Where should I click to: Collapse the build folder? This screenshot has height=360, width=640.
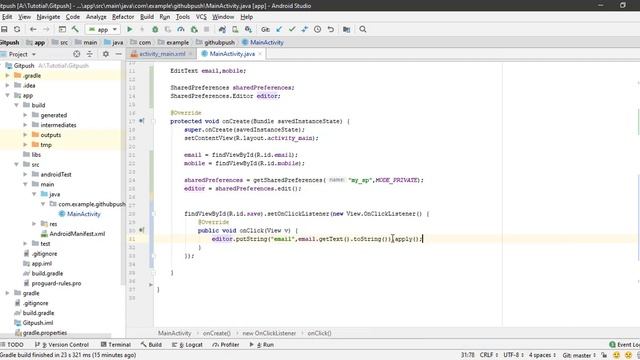[x=16, y=105]
